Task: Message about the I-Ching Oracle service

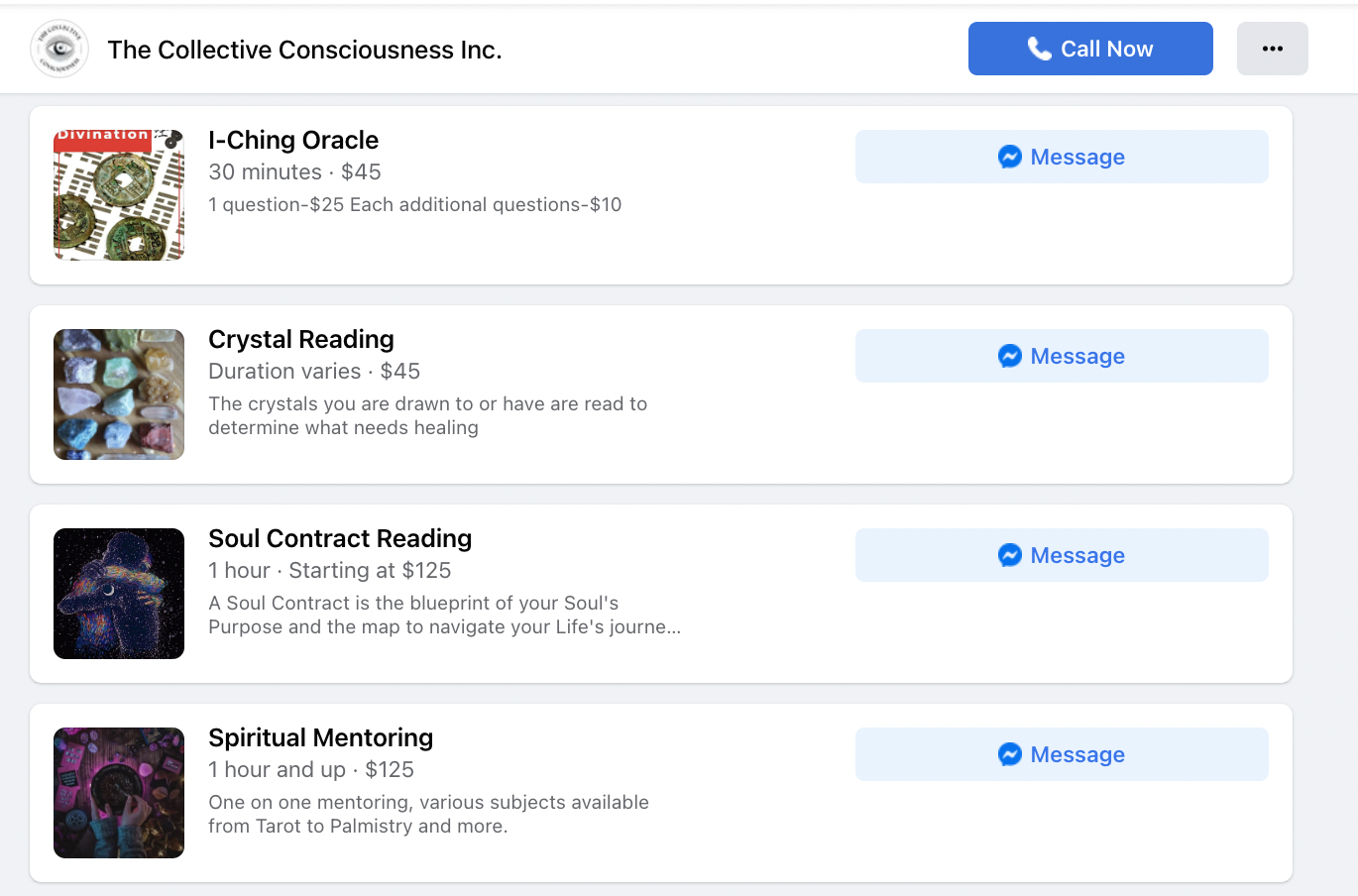Action: [1062, 157]
